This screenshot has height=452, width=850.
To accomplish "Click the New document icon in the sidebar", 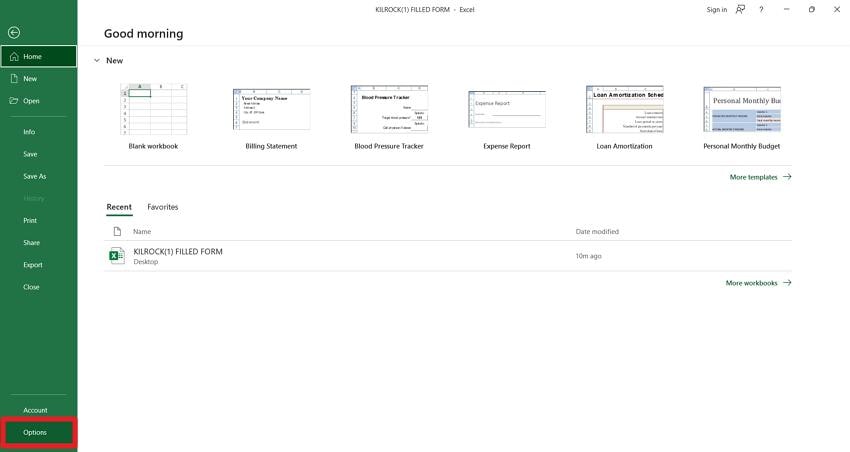I will click(14, 79).
